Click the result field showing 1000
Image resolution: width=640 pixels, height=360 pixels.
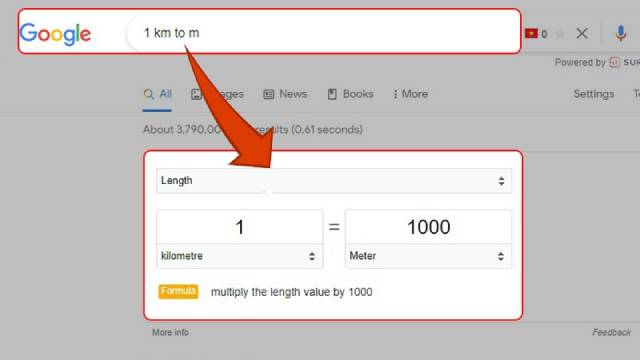pos(428,227)
